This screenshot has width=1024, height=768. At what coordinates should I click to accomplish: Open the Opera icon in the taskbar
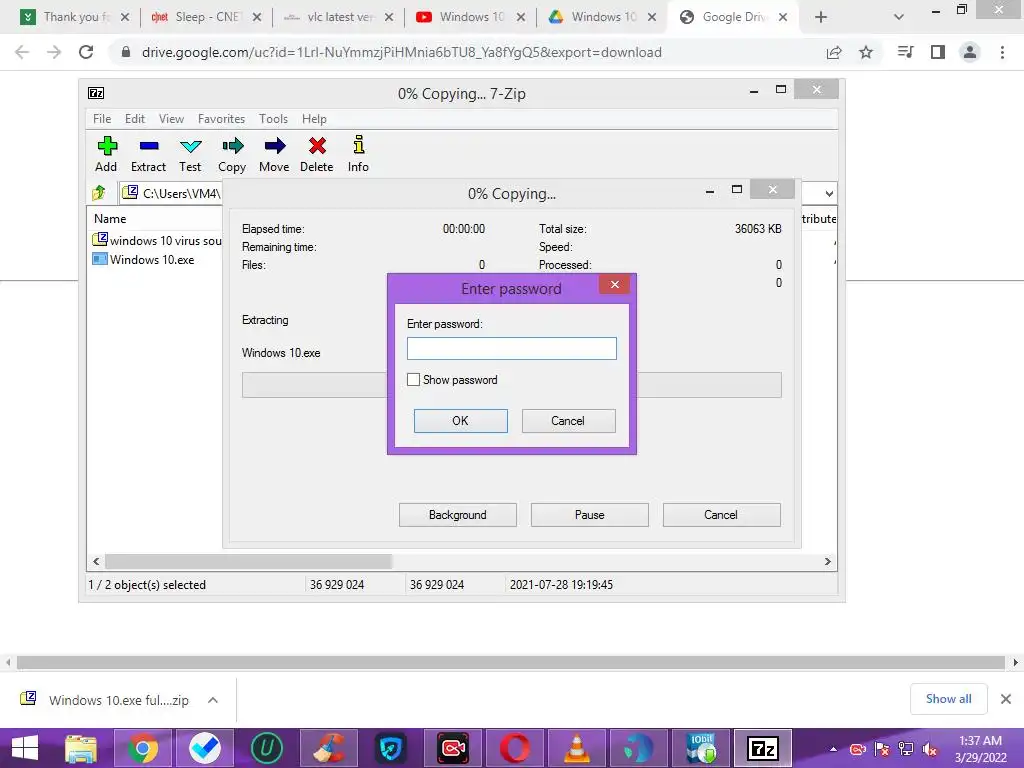click(x=515, y=748)
